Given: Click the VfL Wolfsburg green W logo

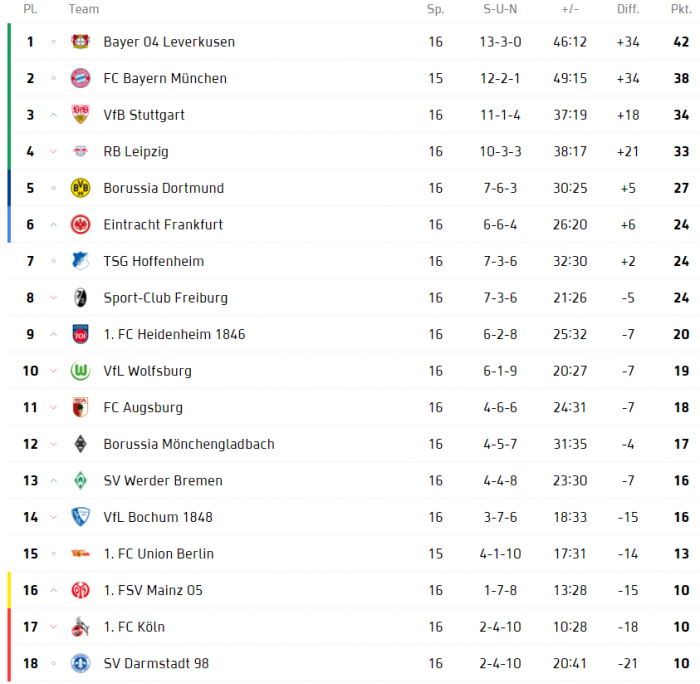Looking at the screenshot, I should [80, 371].
